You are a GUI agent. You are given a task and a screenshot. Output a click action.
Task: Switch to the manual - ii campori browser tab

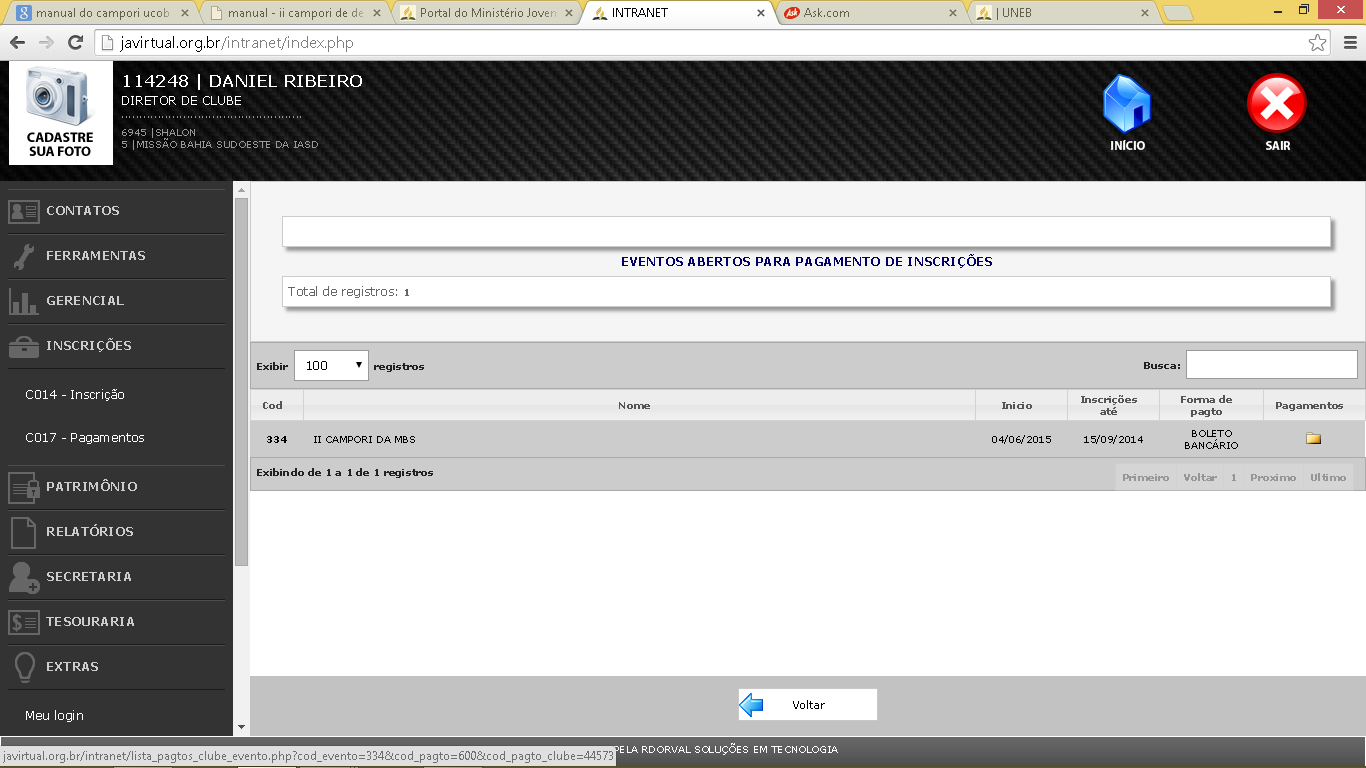[x=293, y=13]
